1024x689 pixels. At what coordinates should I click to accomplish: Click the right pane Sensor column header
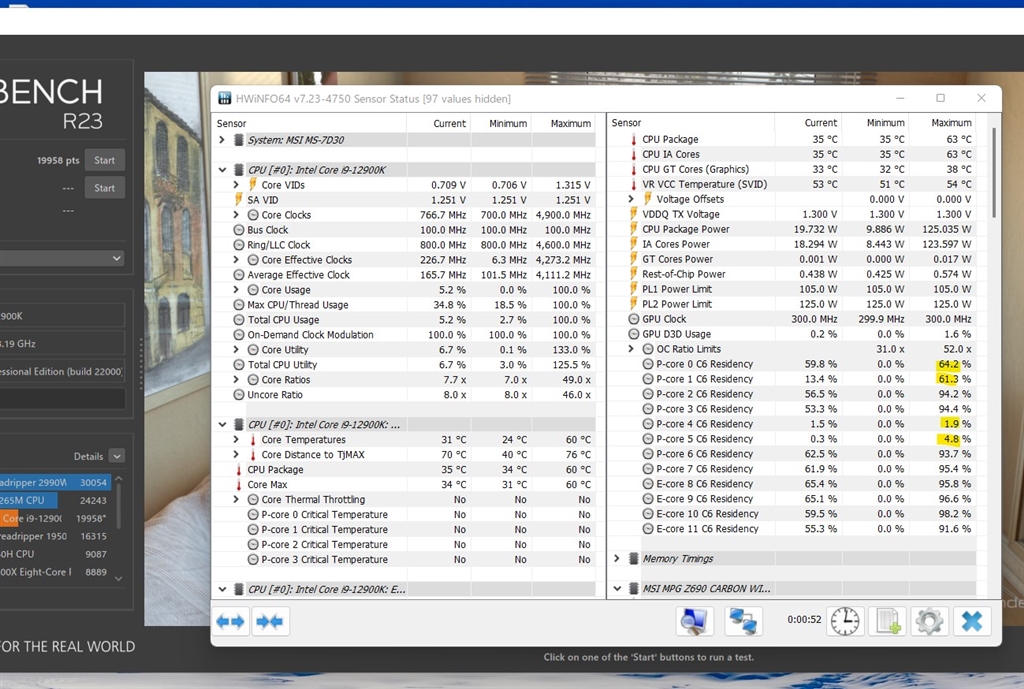pyautogui.click(x=691, y=123)
